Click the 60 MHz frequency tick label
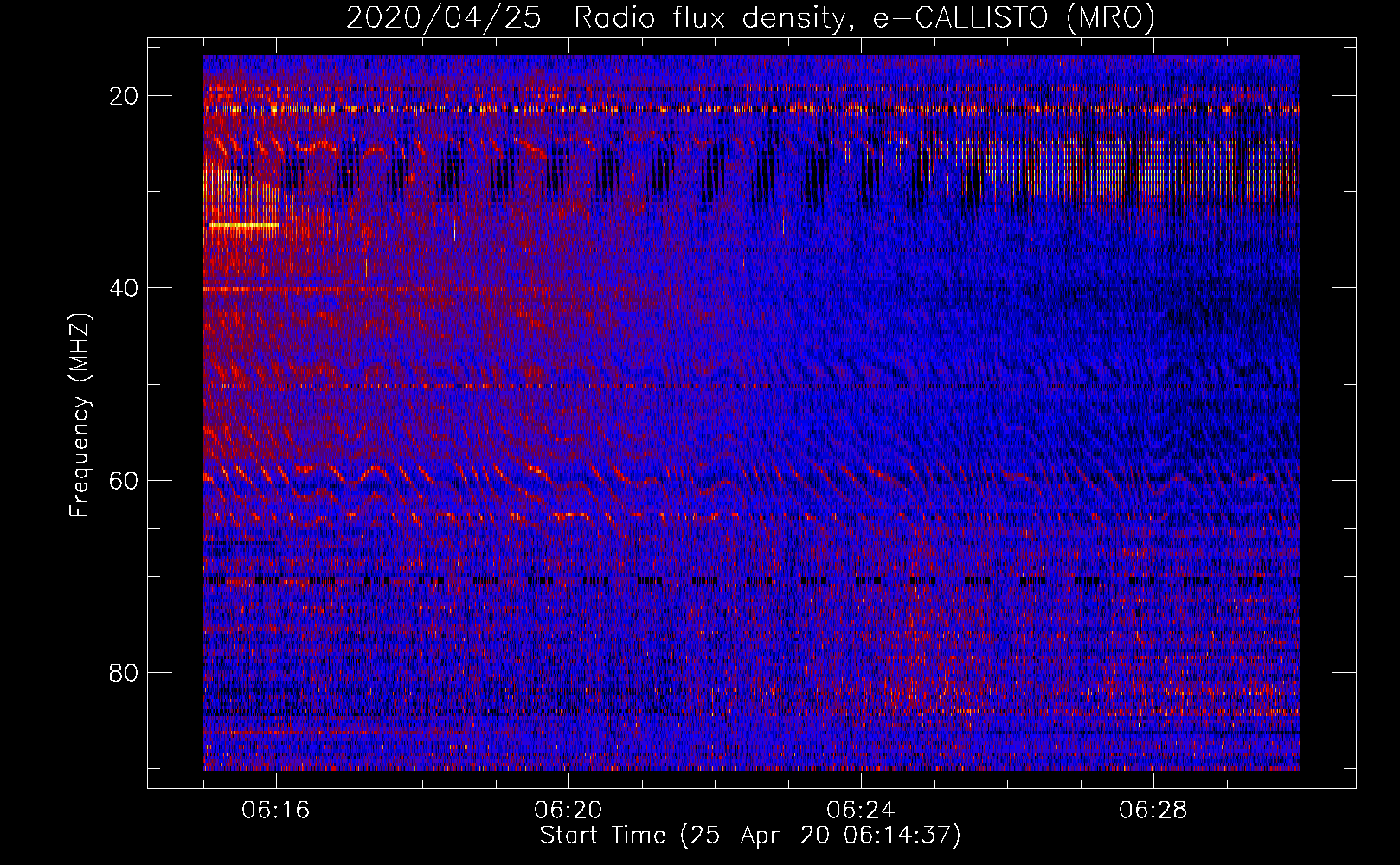The width and height of the screenshot is (1400, 865). click(x=125, y=480)
